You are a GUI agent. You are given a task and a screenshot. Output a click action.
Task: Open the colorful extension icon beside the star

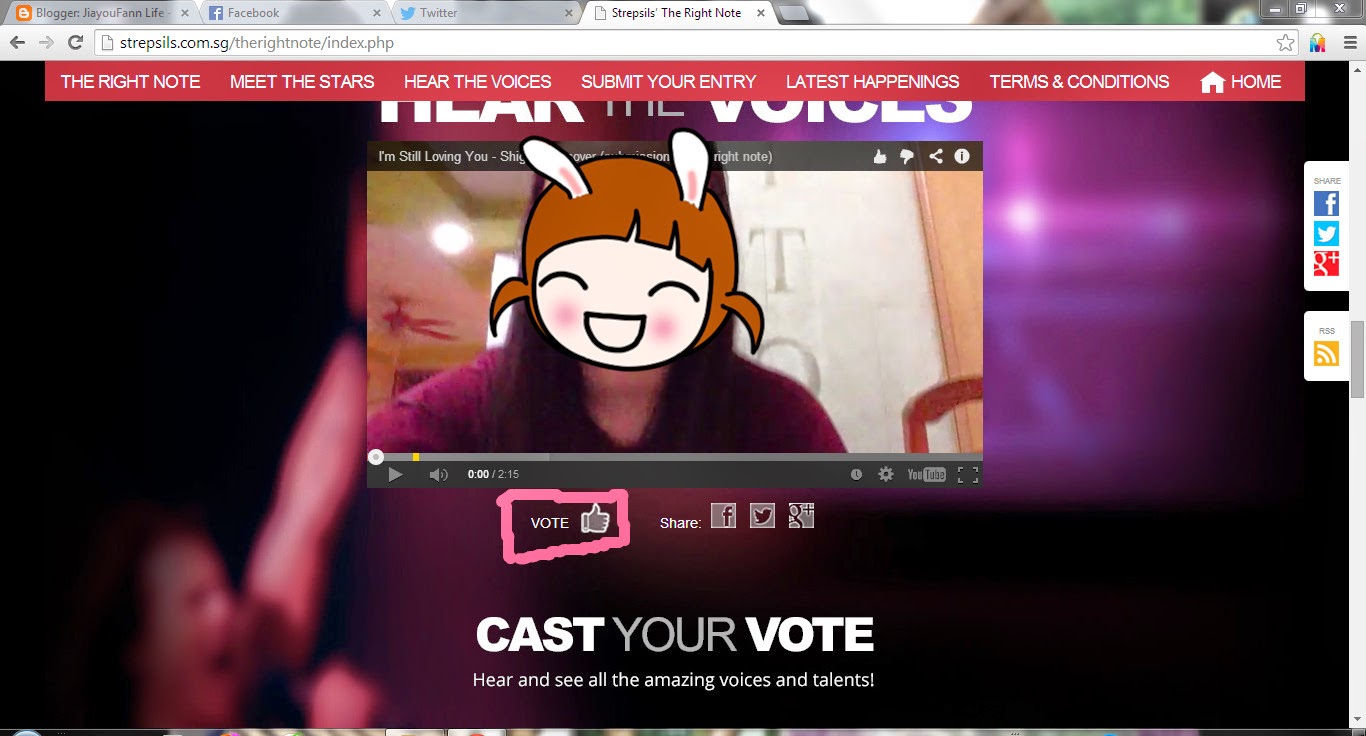tap(1317, 43)
